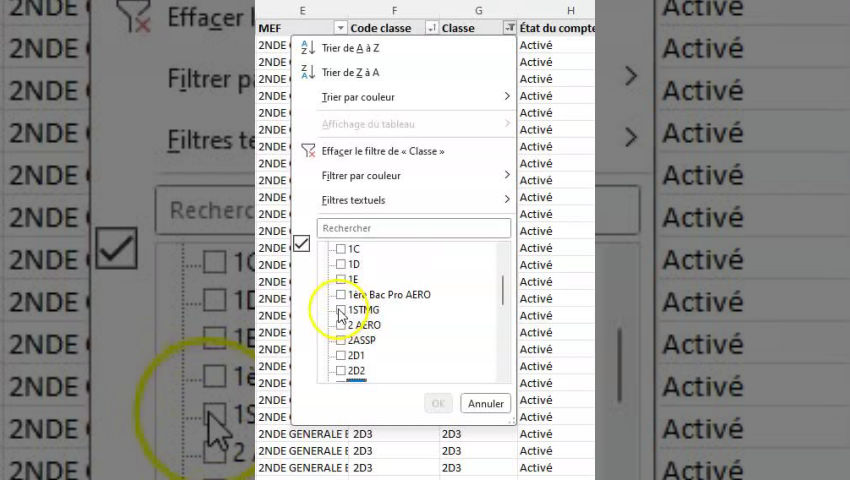Click the class list vertical scrollbar
Image resolution: width=850 pixels, height=480 pixels.
click(502, 290)
